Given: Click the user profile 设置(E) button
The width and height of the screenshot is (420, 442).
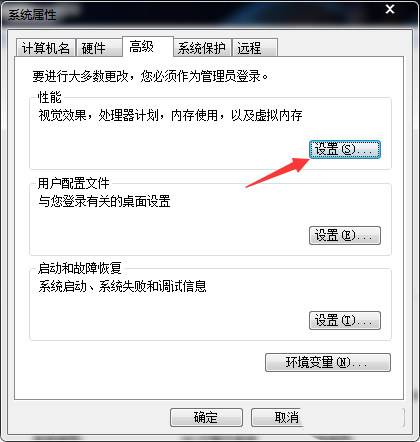Looking at the screenshot, I should [345, 236].
